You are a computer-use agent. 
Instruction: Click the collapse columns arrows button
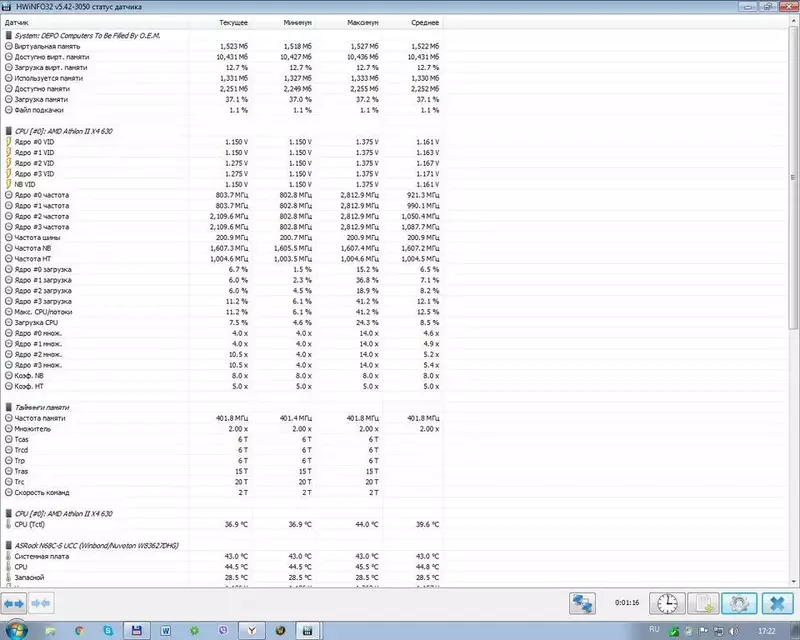pos(40,604)
